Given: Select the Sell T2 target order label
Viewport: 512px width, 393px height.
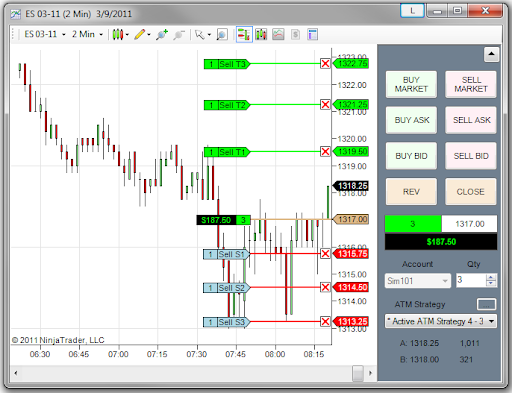Looking at the screenshot, I should [x=227, y=105].
